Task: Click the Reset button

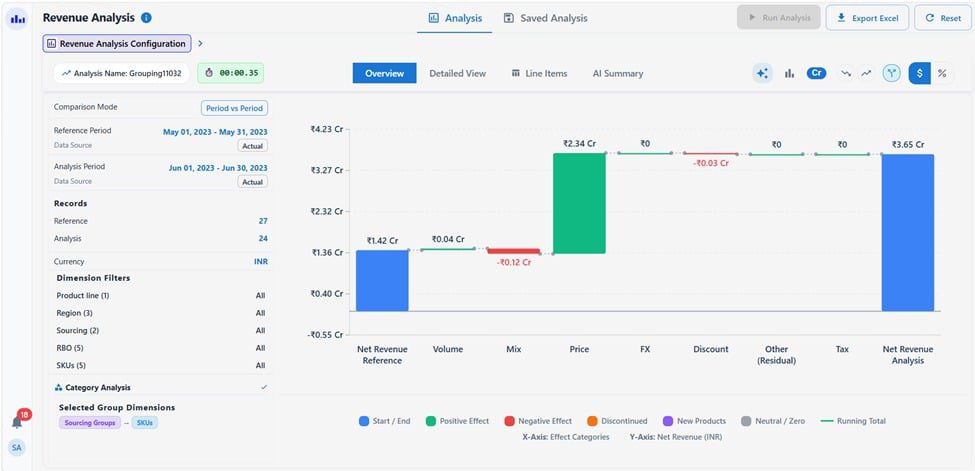Action: [x=942, y=18]
